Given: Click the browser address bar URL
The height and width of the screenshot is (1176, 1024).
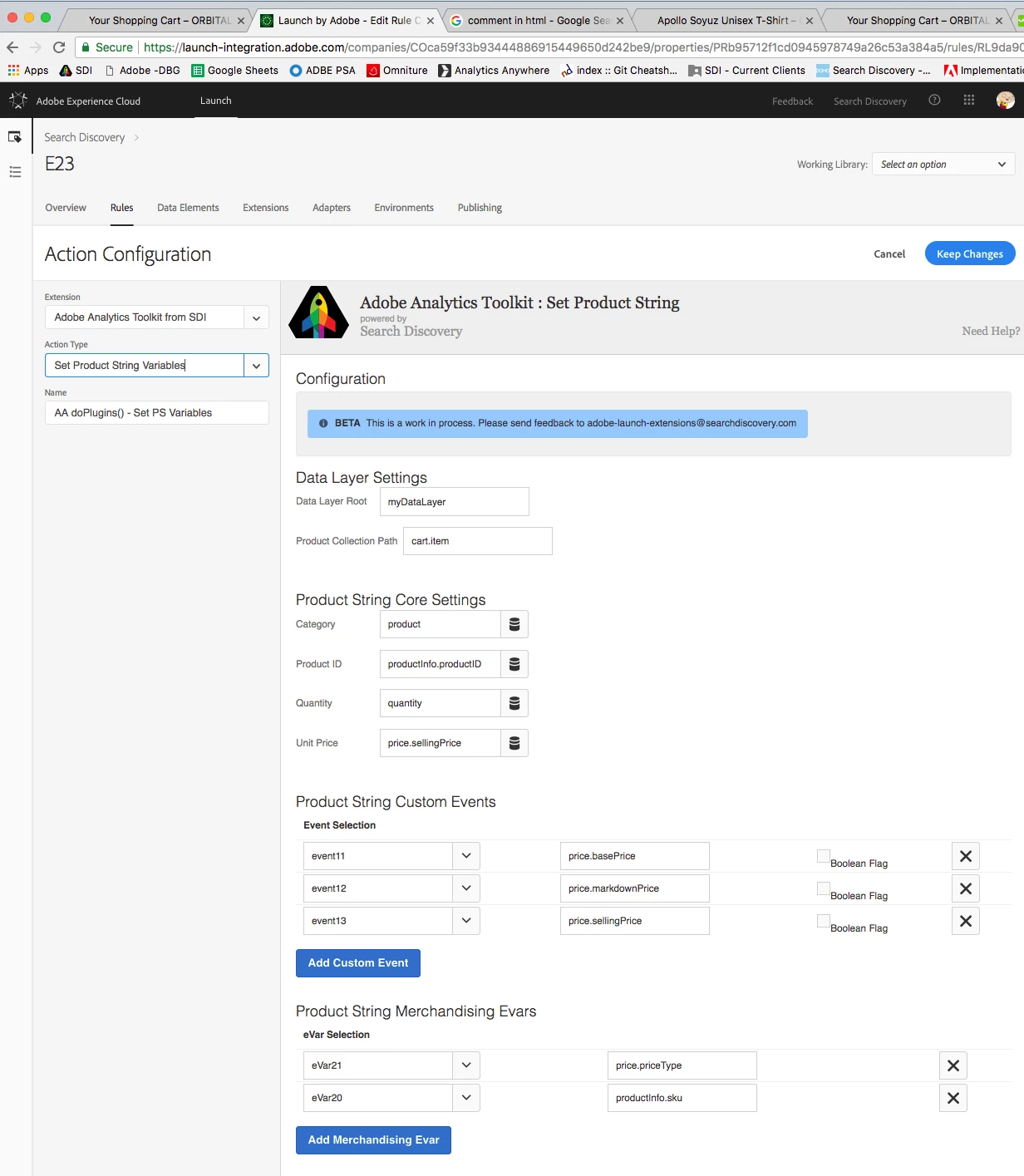Looking at the screenshot, I should point(582,47).
